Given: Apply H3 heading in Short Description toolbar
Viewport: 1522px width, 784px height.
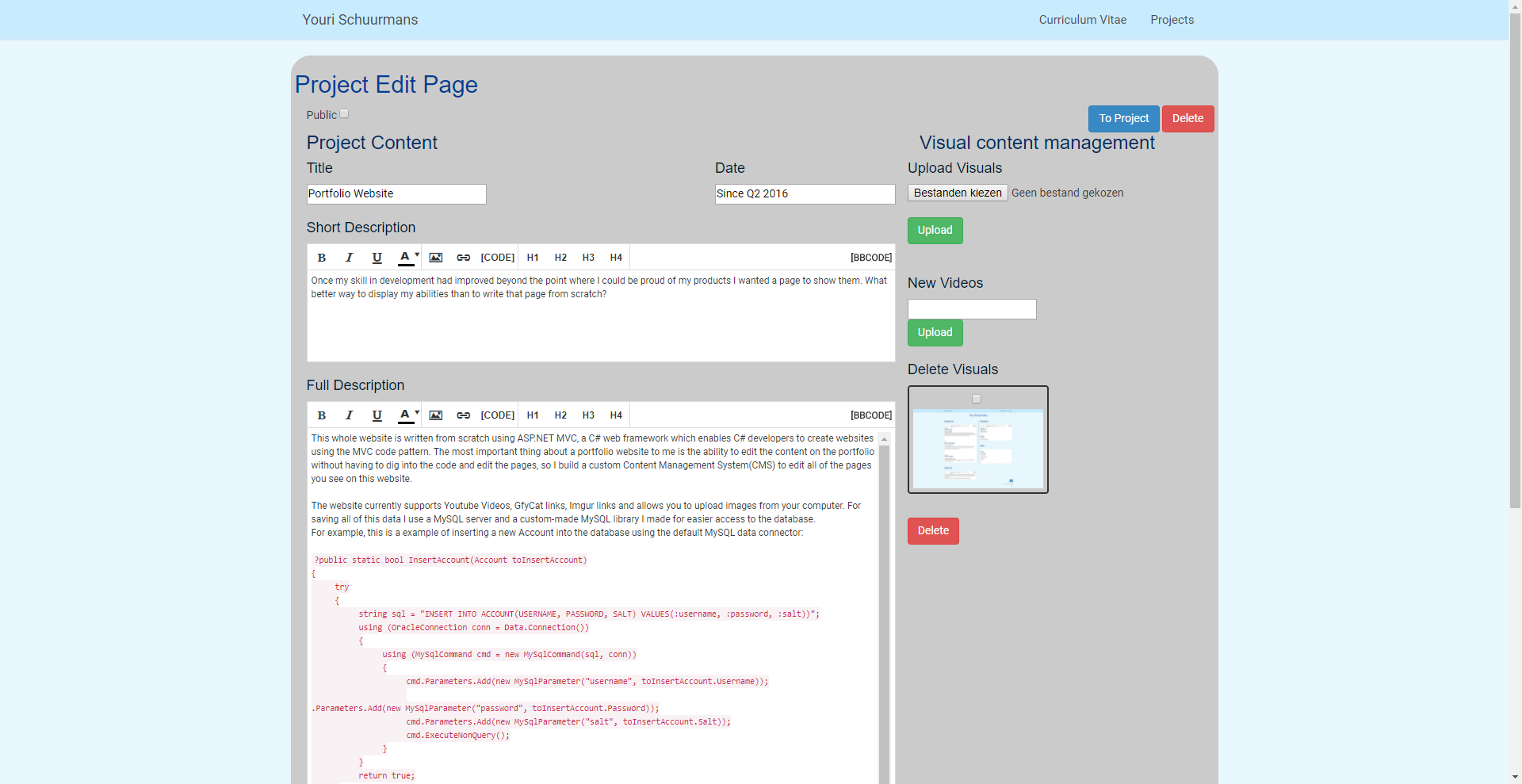Looking at the screenshot, I should pos(588,258).
